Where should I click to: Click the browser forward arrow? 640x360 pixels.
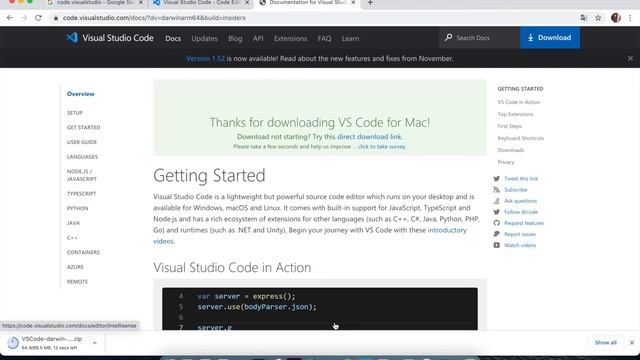(x=24, y=18)
